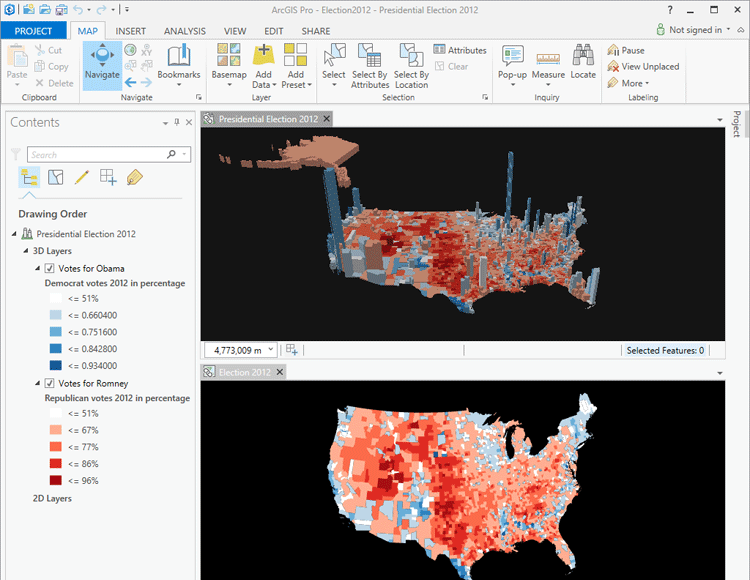Select the 2D Layers group row
Screen dimensions: 750x580
52,498
